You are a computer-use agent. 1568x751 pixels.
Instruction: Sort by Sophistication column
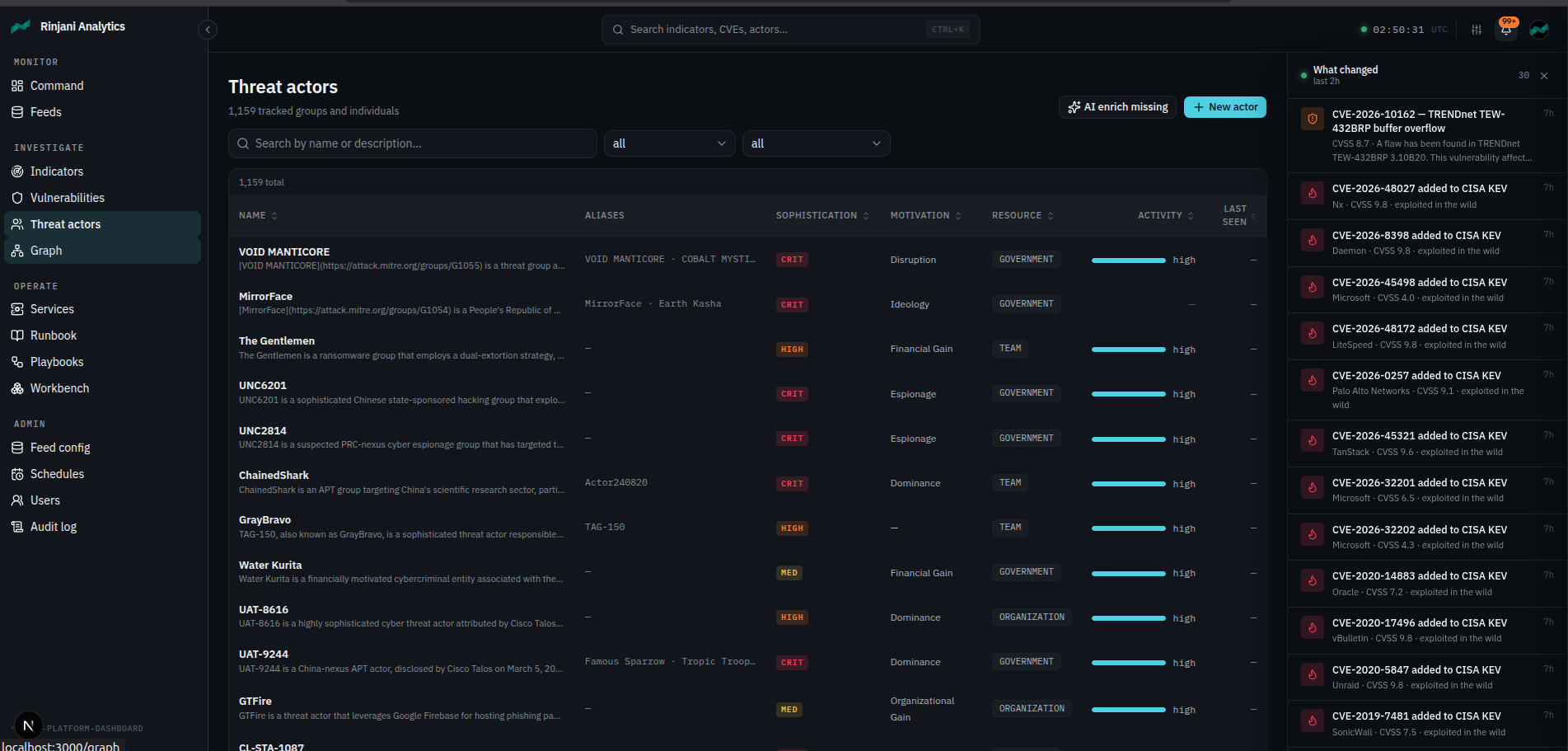822,215
